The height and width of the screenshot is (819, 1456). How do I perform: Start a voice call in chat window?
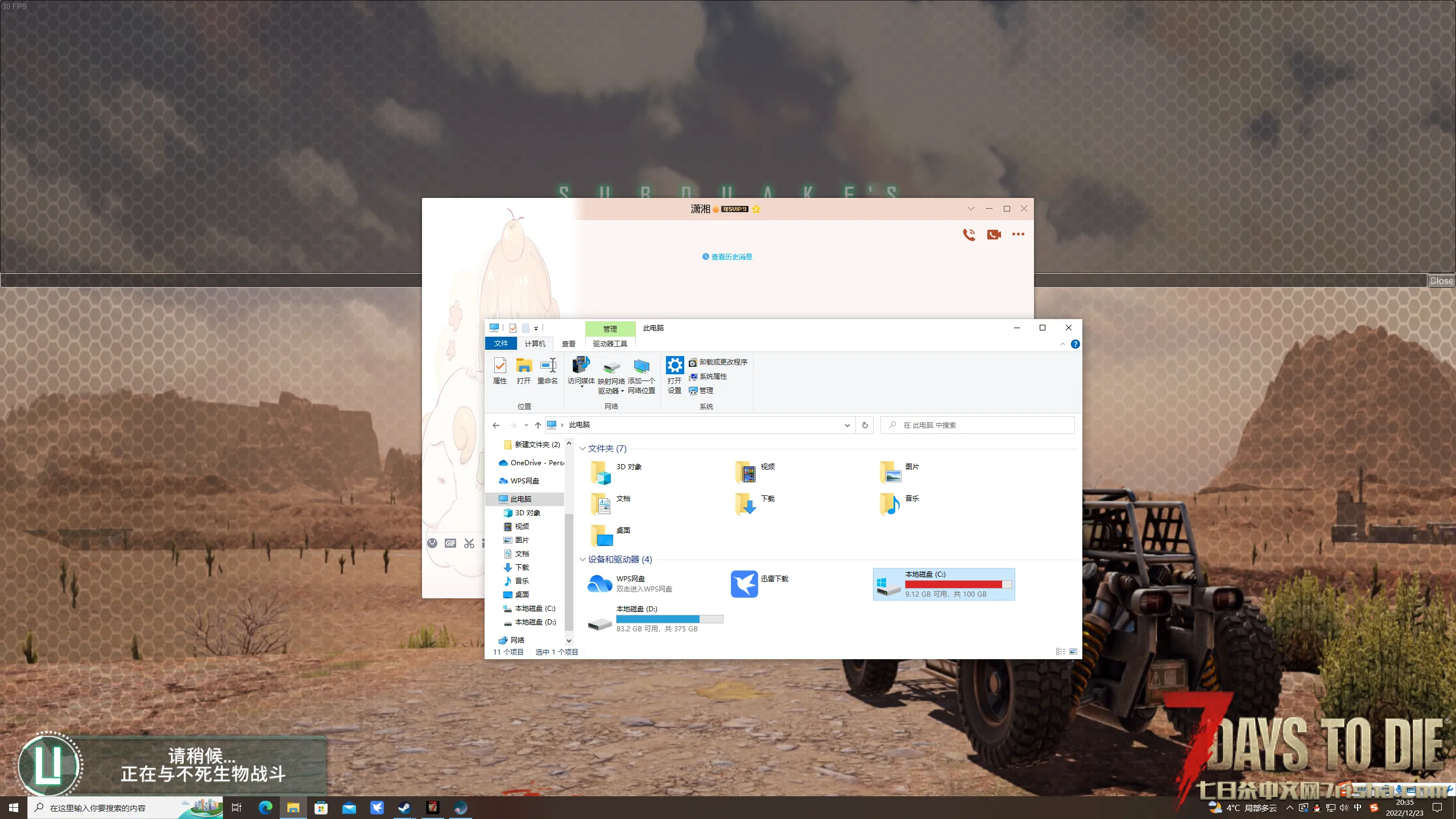[x=969, y=234]
